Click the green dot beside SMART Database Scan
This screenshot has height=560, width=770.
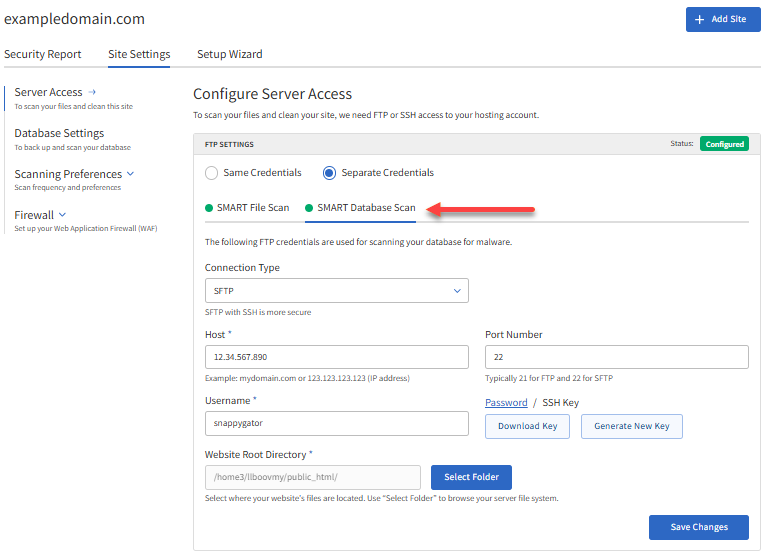point(309,208)
